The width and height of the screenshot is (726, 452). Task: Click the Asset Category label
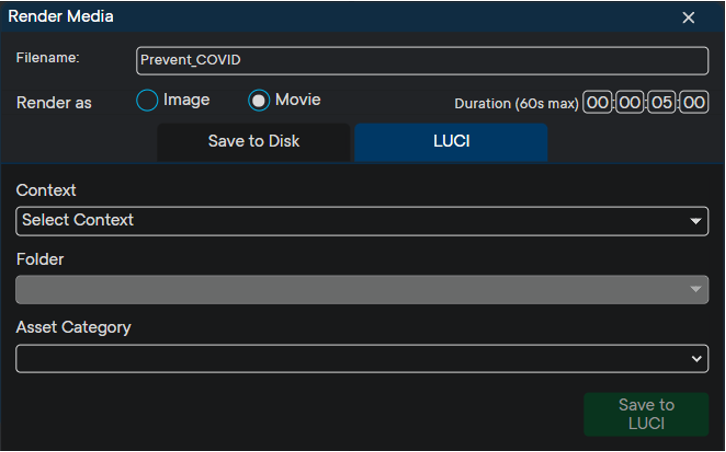[x=73, y=327]
